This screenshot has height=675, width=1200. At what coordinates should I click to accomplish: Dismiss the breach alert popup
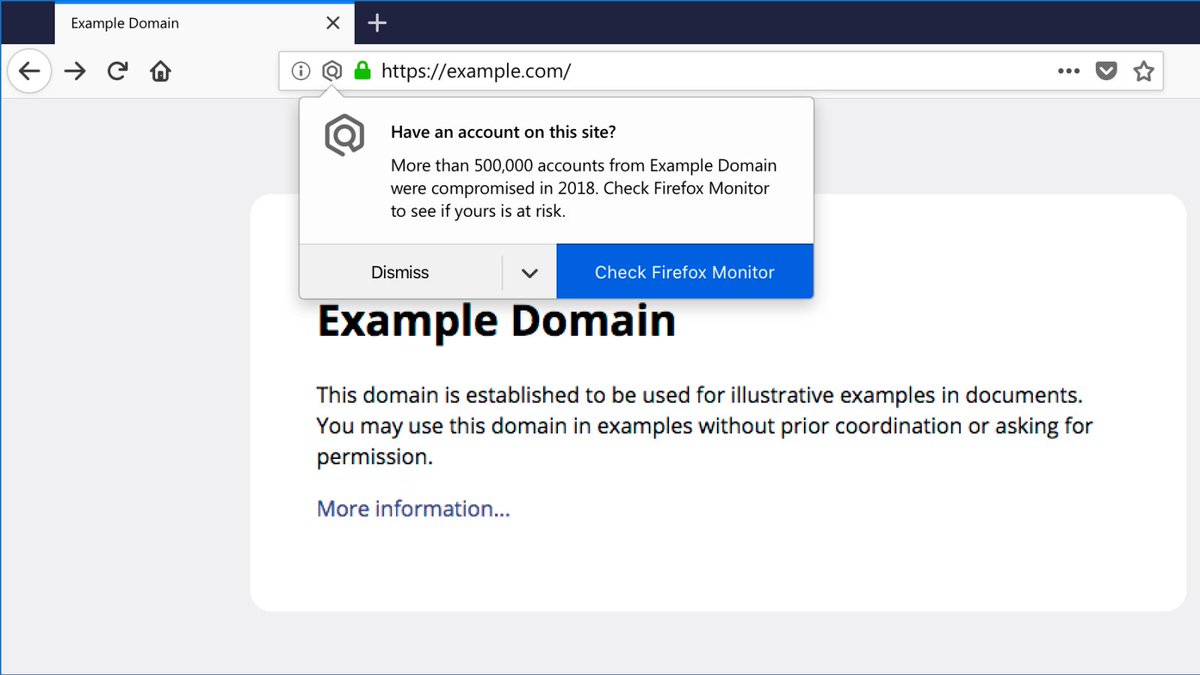click(x=400, y=272)
